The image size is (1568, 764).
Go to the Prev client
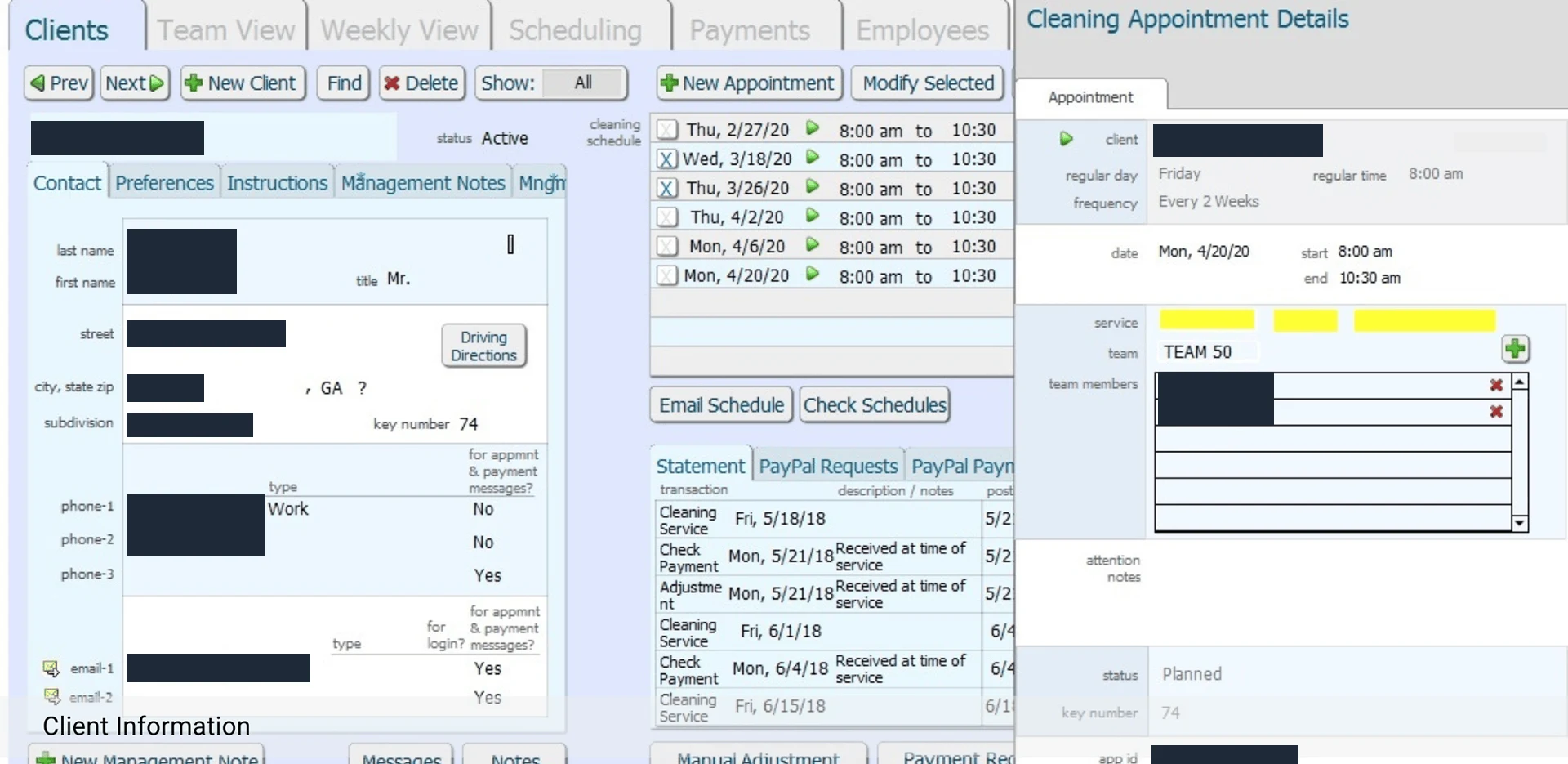(59, 83)
